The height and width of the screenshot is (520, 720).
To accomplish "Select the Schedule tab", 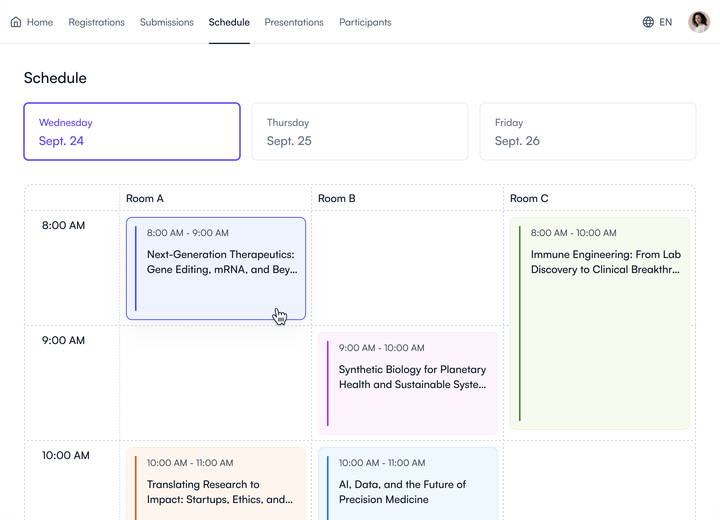I will [x=229, y=22].
